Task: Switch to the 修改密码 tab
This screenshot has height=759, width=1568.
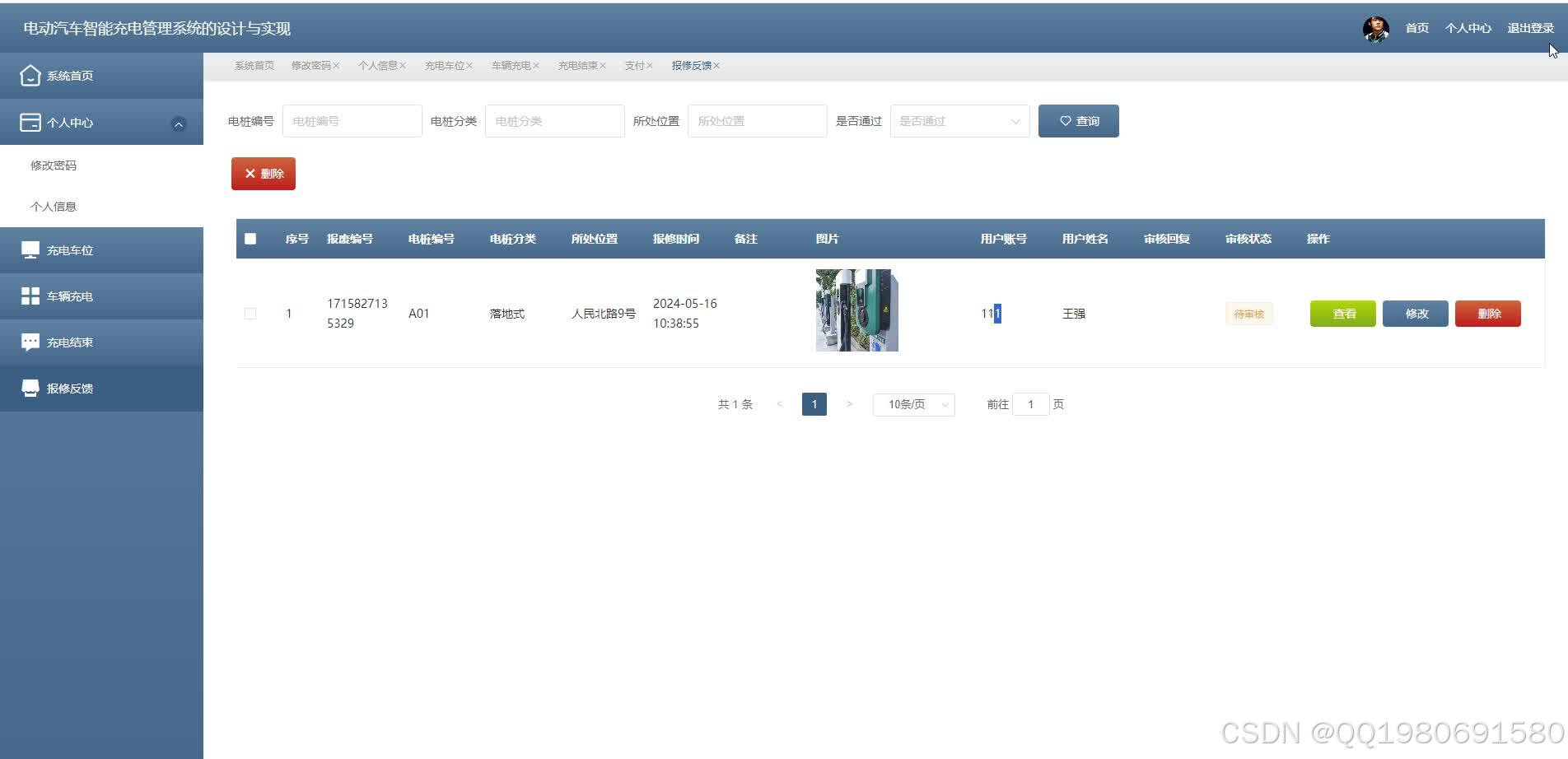Action: pyautogui.click(x=310, y=66)
